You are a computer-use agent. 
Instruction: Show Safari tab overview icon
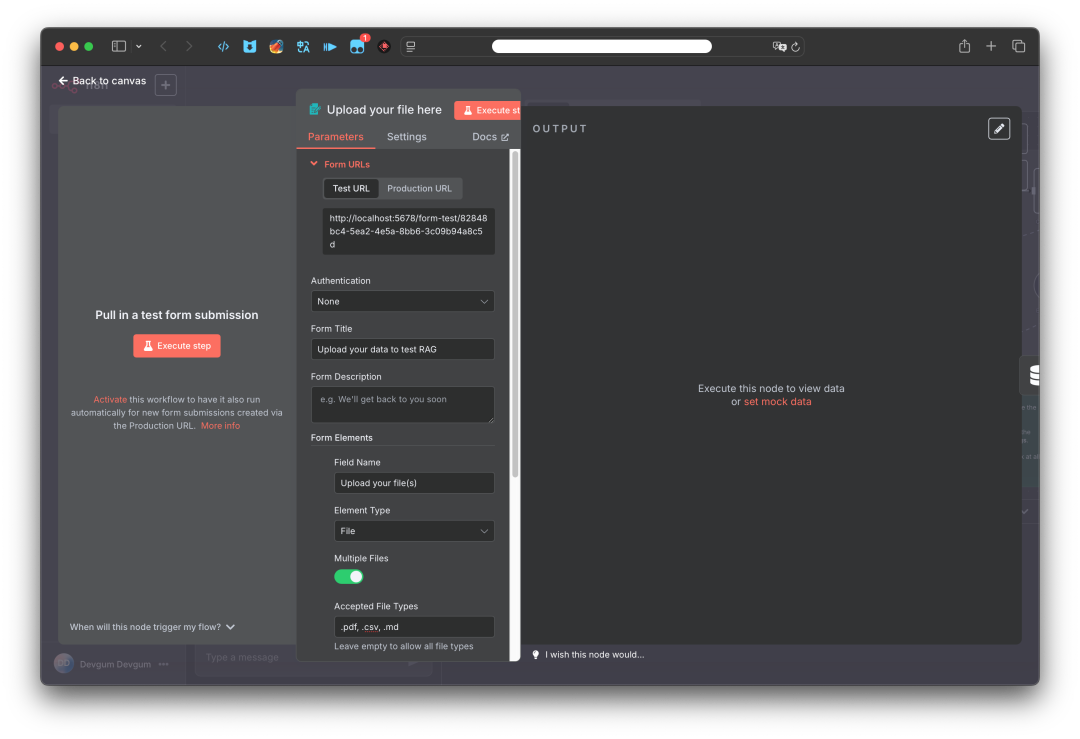(x=1018, y=46)
